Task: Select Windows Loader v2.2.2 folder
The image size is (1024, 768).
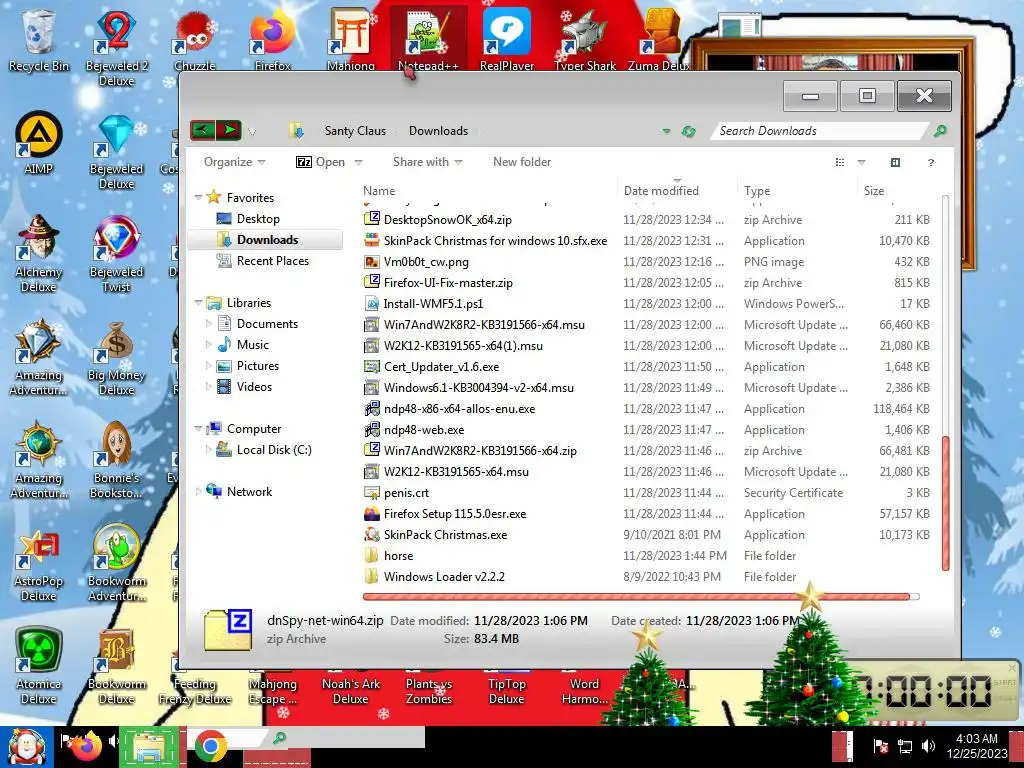Action: (x=444, y=577)
